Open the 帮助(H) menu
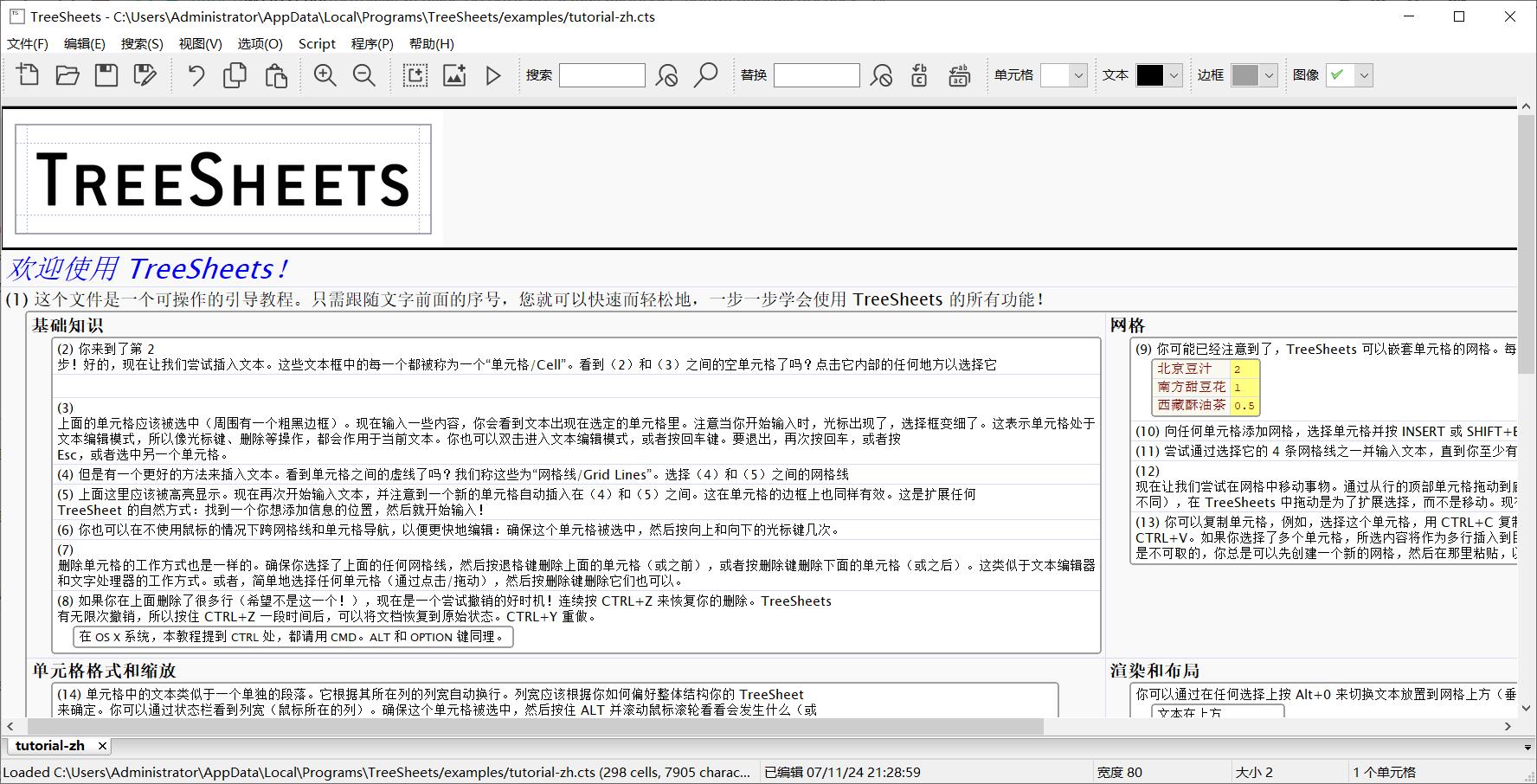 pyautogui.click(x=431, y=43)
